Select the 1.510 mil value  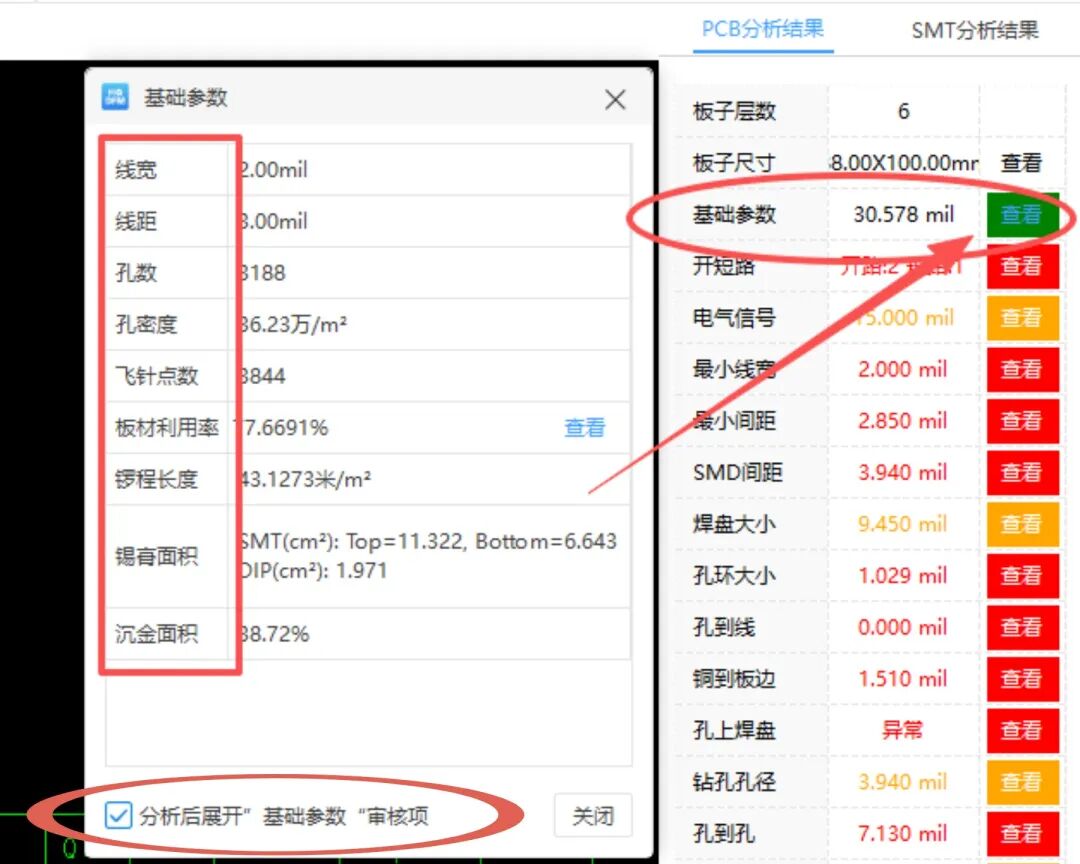[x=902, y=679]
